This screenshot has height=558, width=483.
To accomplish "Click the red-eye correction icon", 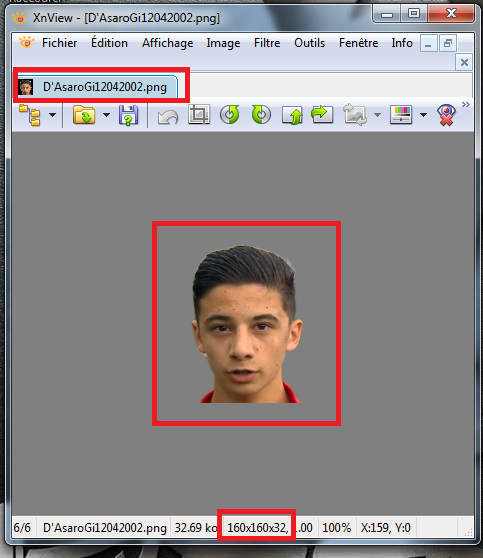I will (446, 115).
